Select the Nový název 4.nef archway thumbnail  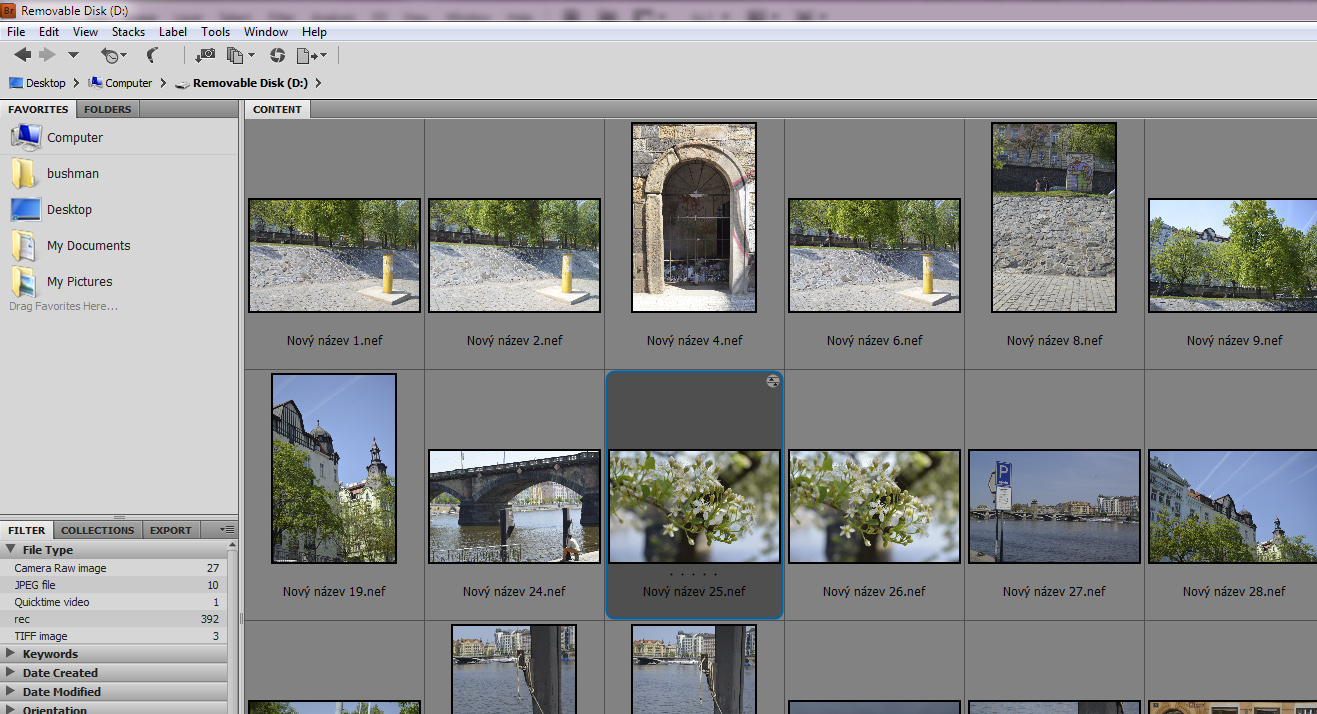pyautogui.click(x=694, y=218)
